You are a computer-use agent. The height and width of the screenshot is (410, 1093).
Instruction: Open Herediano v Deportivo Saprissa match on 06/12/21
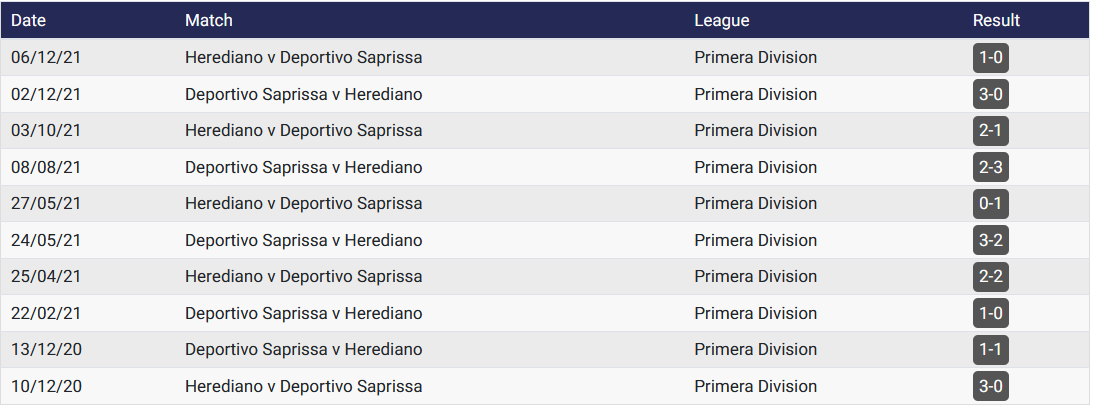point(303,58)
